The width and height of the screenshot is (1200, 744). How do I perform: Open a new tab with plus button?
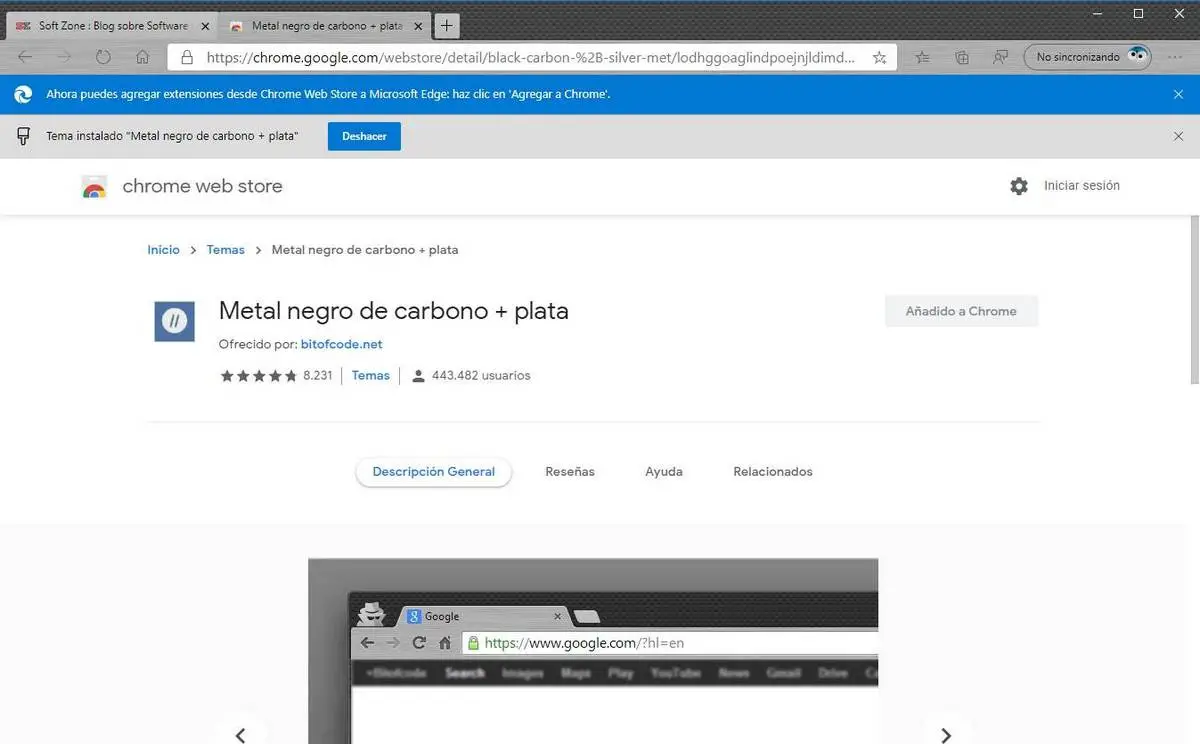[x=447, y=26]
